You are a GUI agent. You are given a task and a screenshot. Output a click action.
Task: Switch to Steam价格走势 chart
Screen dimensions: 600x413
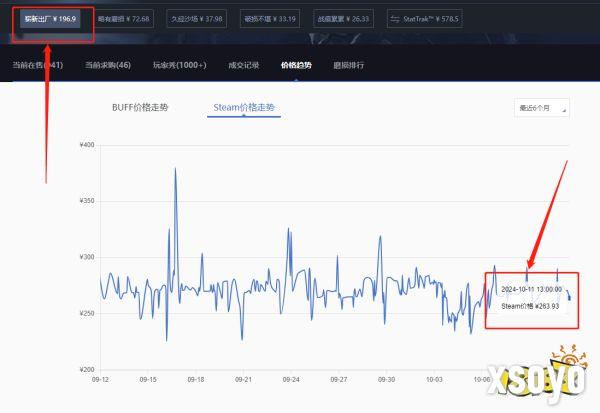pos(244,108)
